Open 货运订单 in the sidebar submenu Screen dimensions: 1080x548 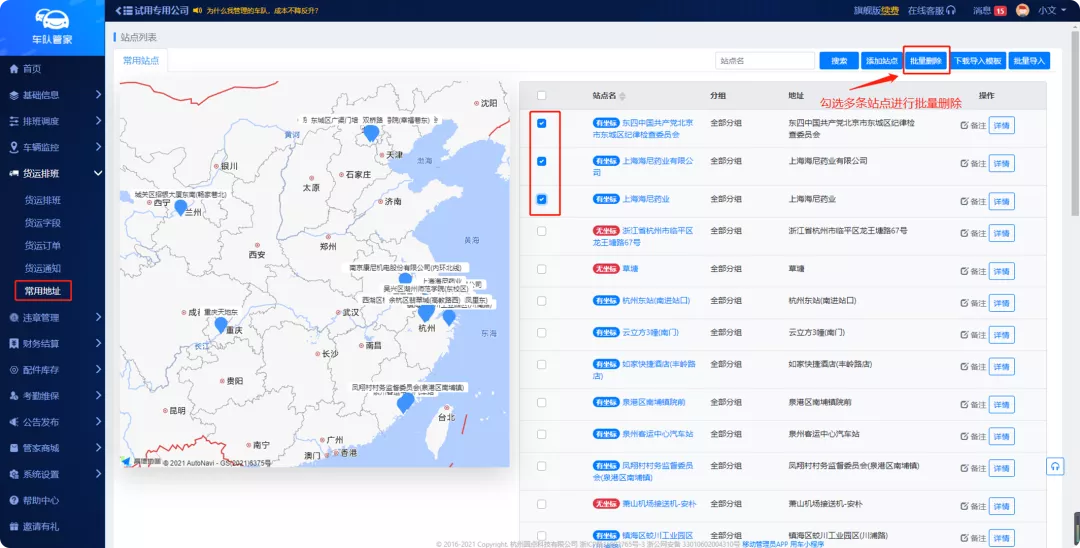[x=43, y=245]
